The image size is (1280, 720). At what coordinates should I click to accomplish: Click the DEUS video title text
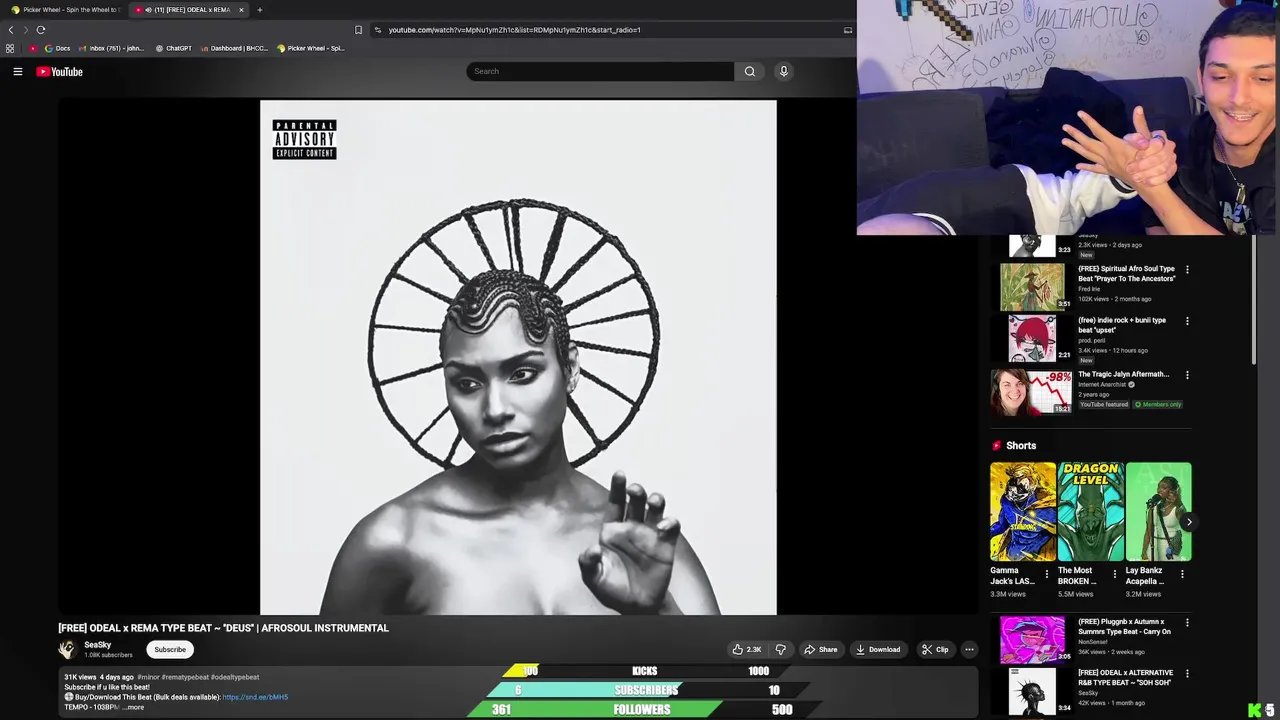(x=223, y=628)
